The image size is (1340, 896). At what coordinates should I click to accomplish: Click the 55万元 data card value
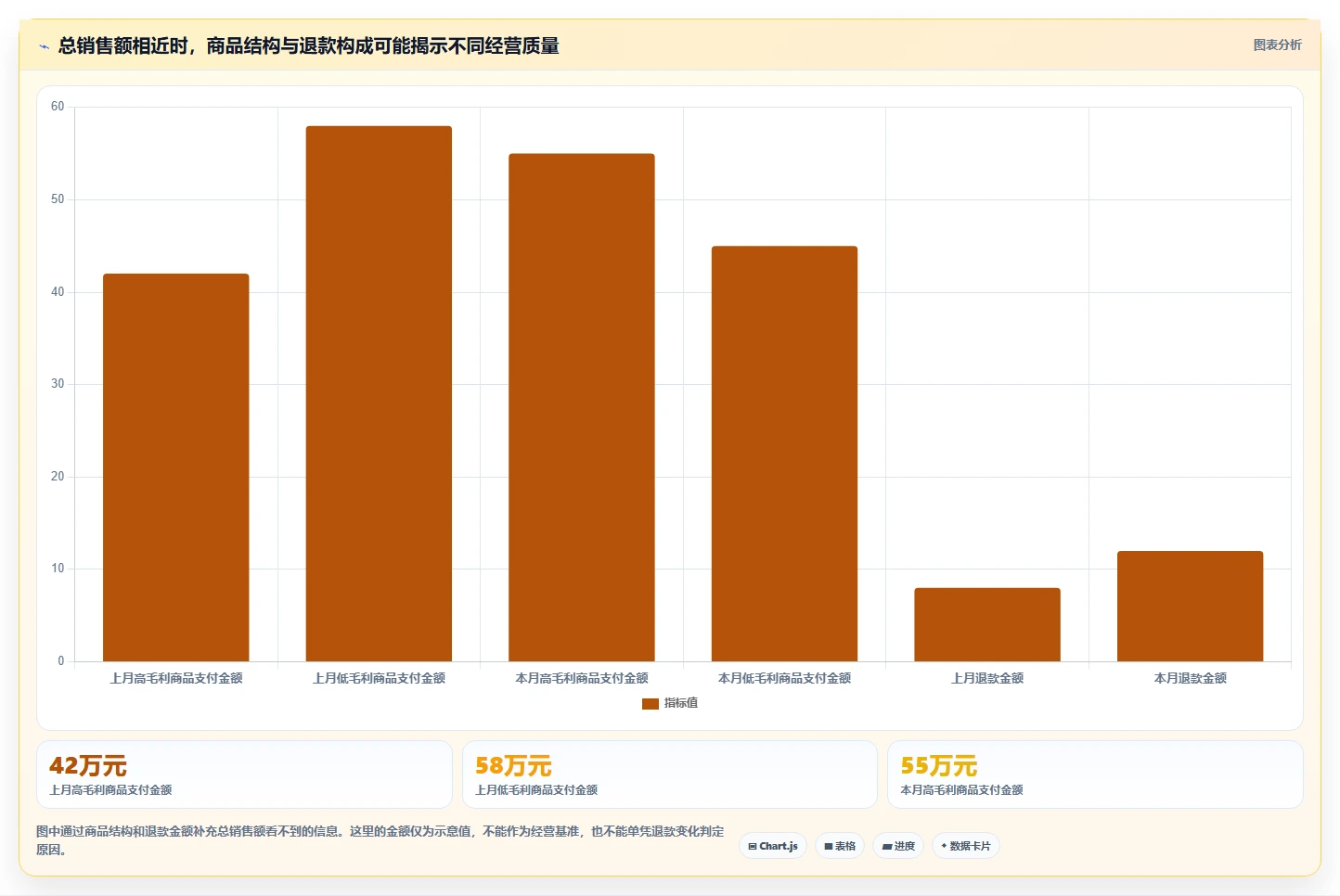click(938, 766)
